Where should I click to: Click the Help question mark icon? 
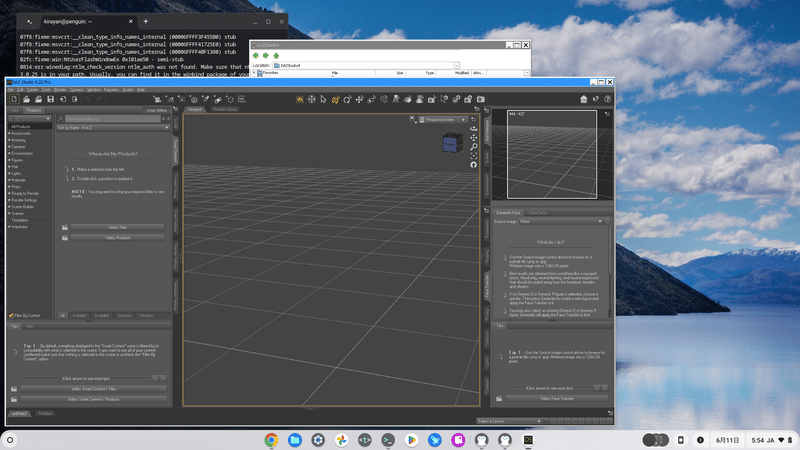click(x=608, y=99)
